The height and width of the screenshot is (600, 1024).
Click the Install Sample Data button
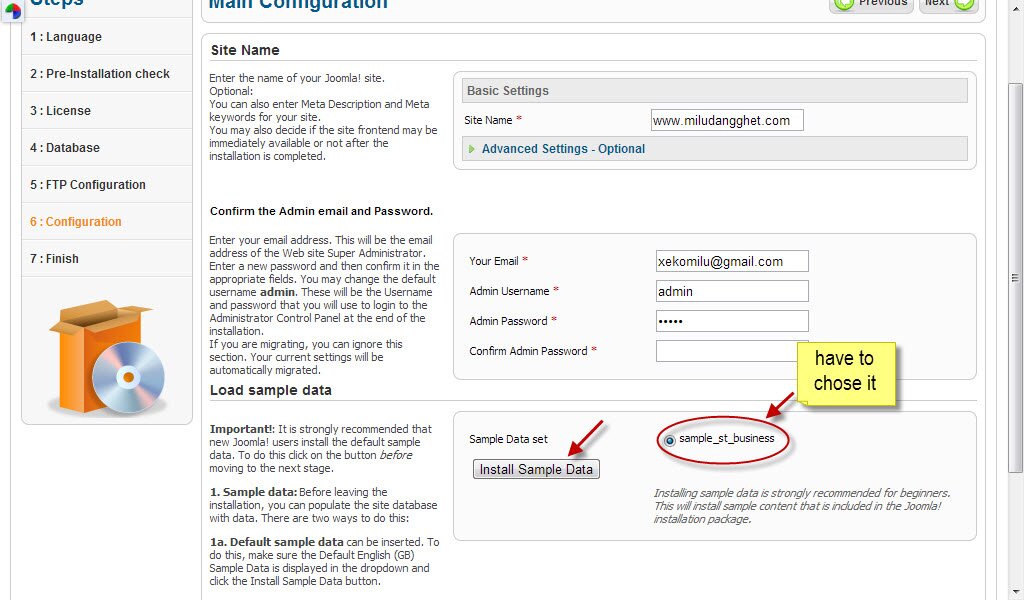pos(536,468)
